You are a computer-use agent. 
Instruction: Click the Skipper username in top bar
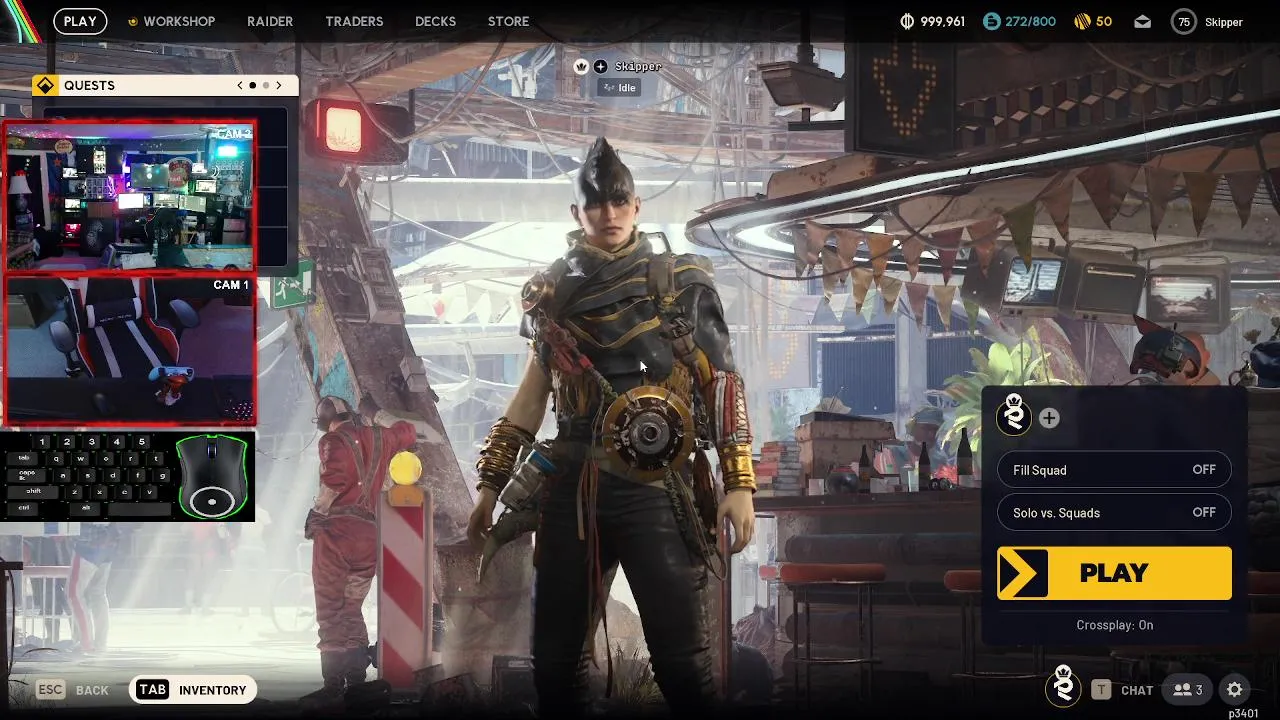[x=1224, y=22]
